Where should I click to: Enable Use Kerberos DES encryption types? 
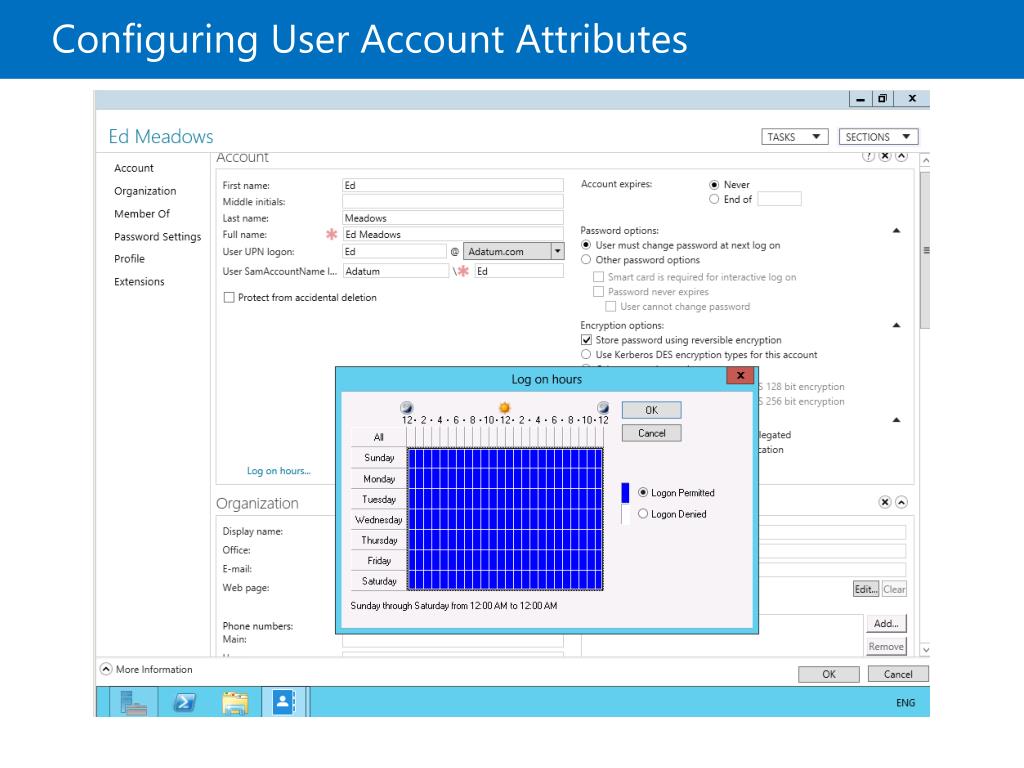(586, 355)
